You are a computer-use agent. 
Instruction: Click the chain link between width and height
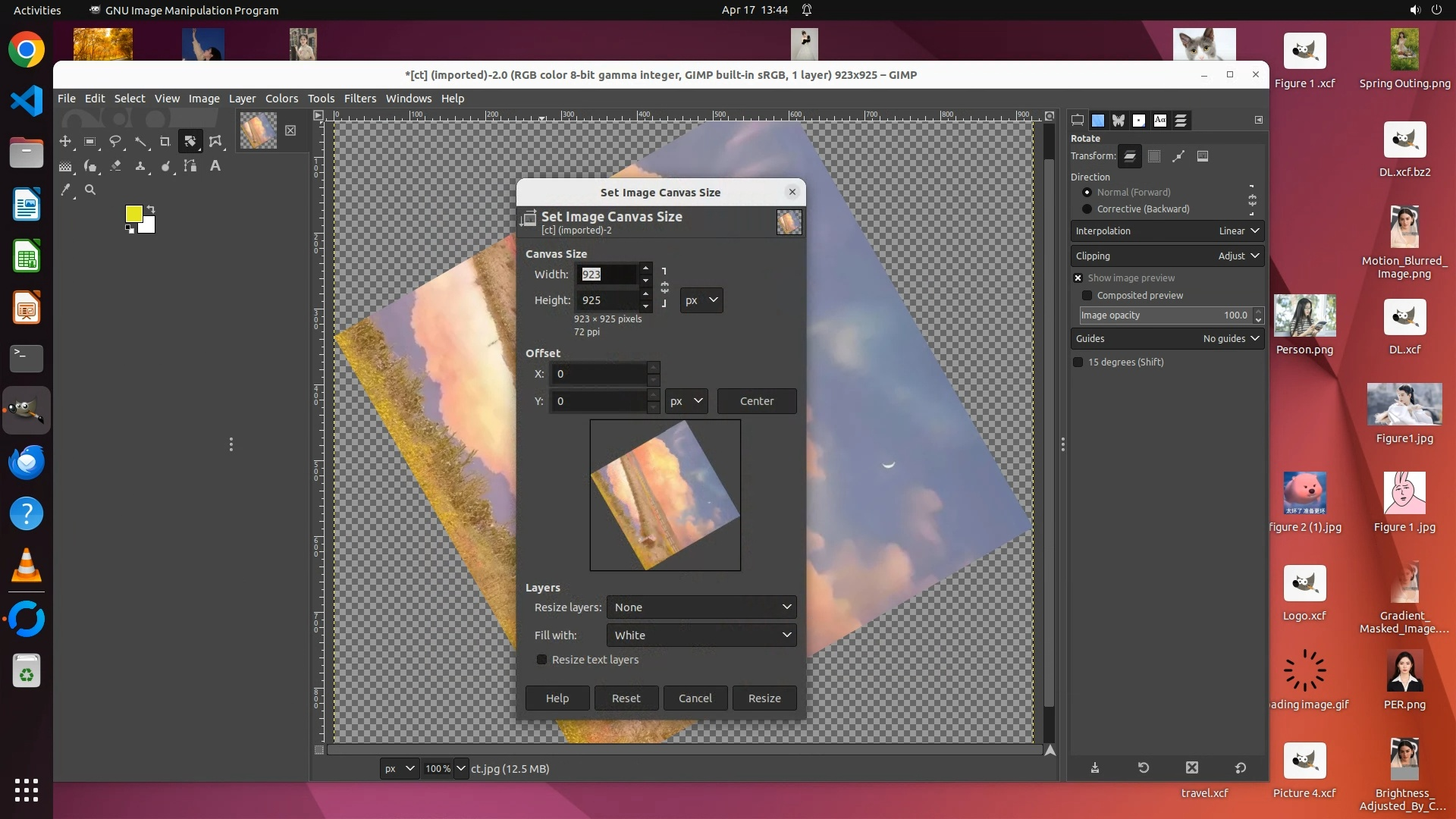(x=664, y=287)
